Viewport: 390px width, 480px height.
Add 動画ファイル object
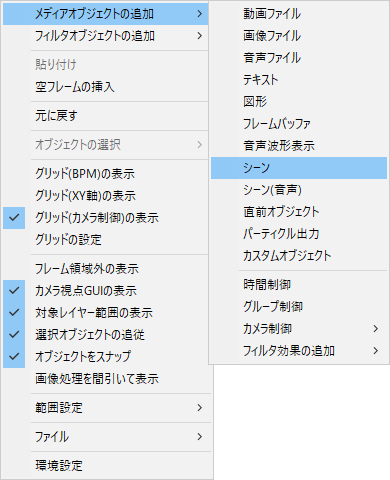coord(299,14)
